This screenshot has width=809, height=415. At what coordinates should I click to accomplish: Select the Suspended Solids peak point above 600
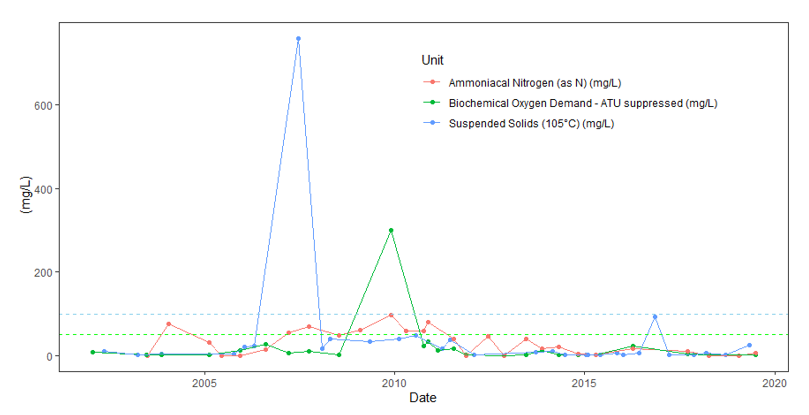(298, 39)
